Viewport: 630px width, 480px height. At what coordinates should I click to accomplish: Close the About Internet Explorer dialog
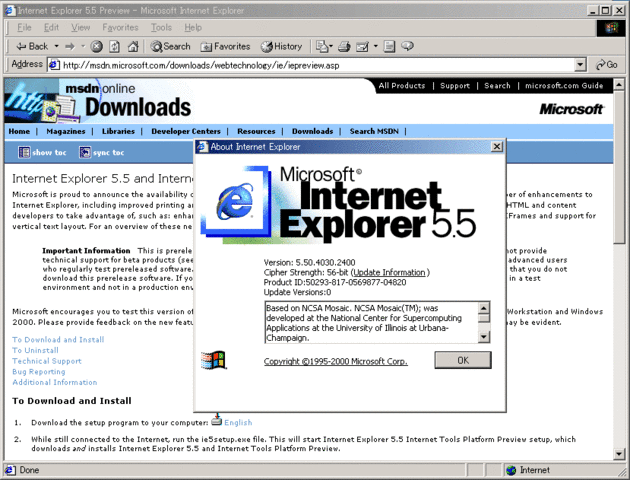[x=497, y=147]
